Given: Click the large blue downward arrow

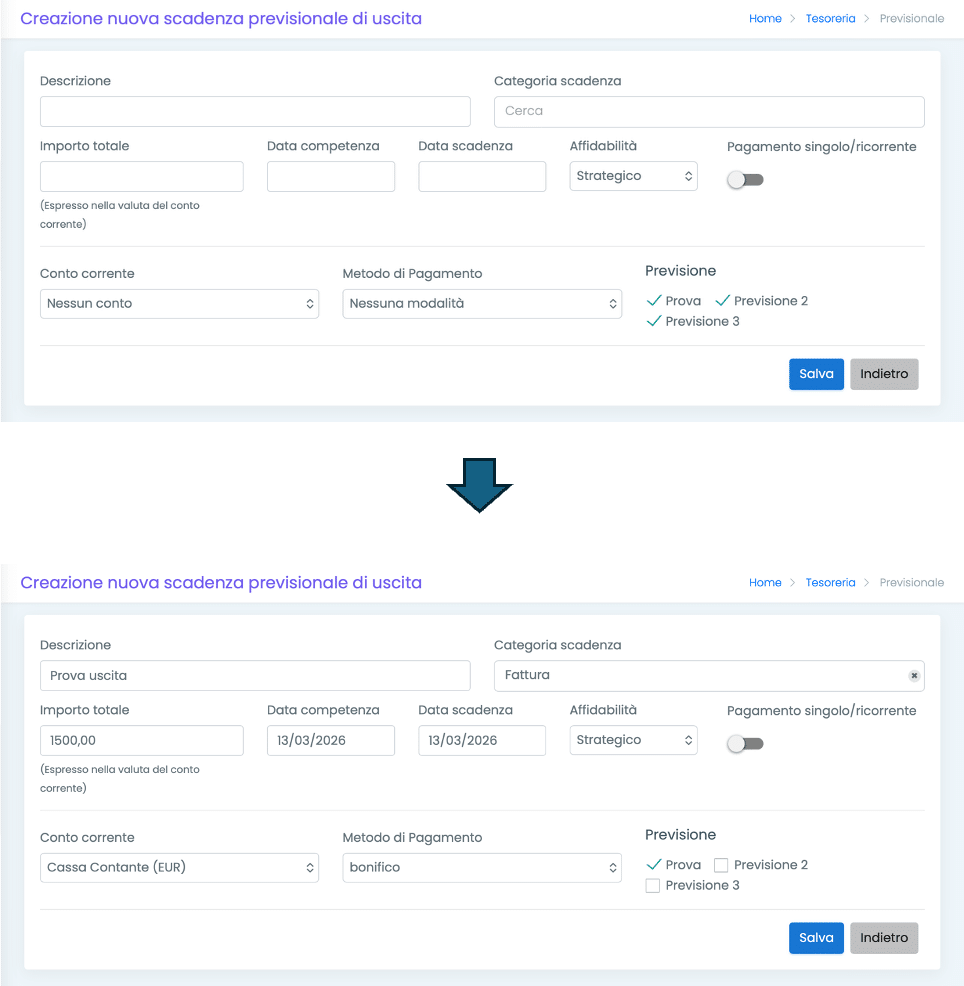Looking at the screenshot, I should pos(479,485).
